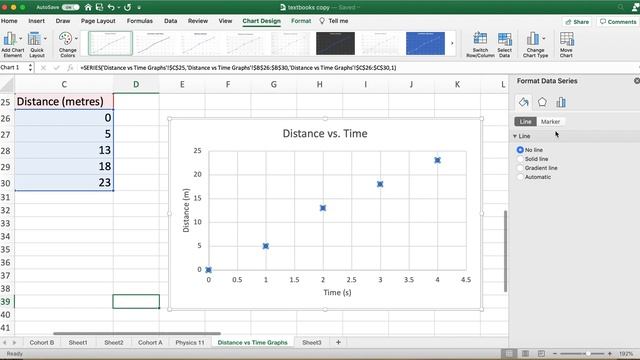Open Change Chart Type
640x360 pixels.
click(x=535, y=44)
